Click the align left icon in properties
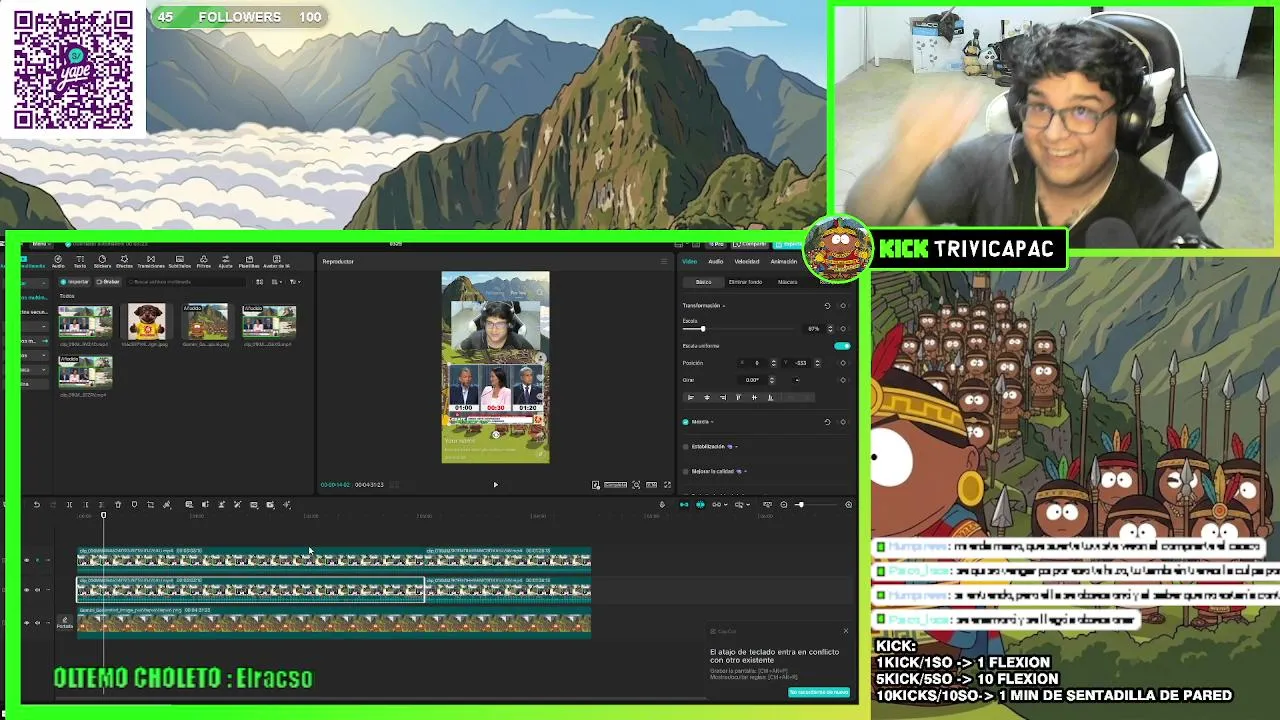 point(691,397)
